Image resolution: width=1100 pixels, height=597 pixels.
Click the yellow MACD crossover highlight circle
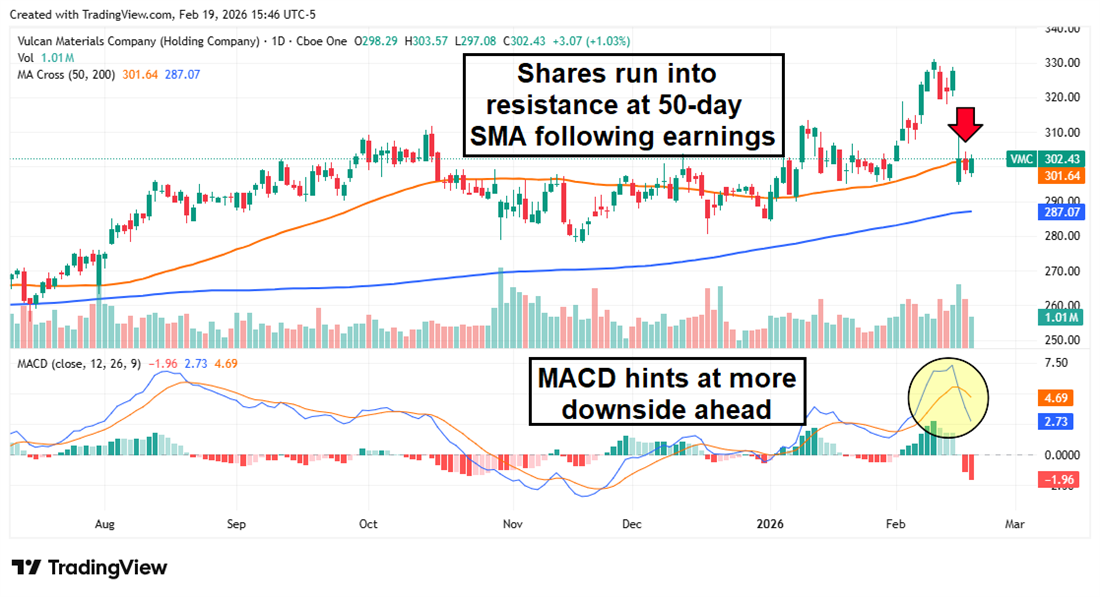[948, 397]
